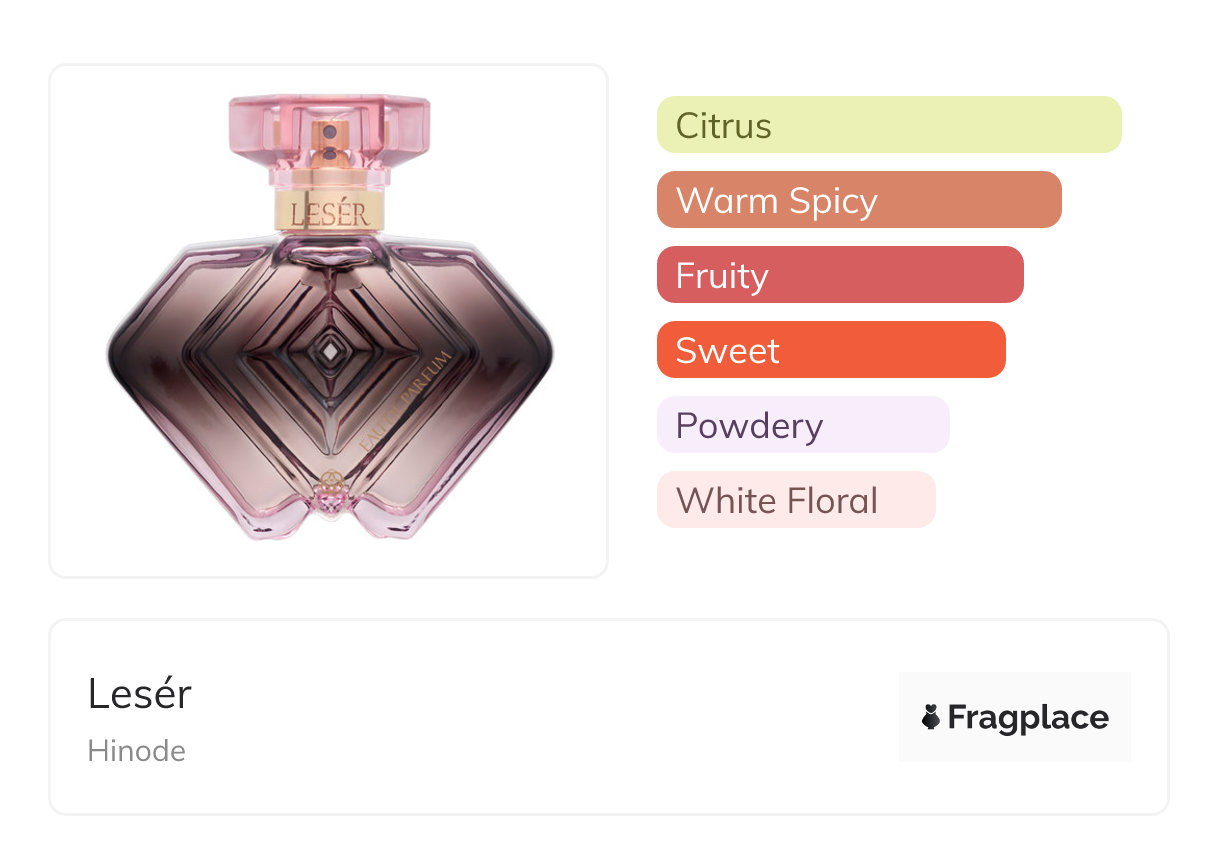The height and width of the screenshot is (864, 1218).
Task: Choose the orange Sweet accord bar
Action: click(830, 350)
